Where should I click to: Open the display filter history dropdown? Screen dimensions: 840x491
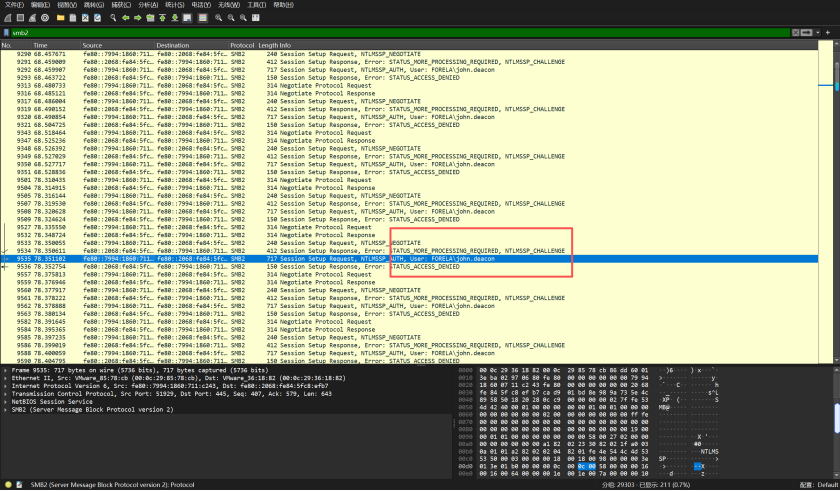(819, 33)
